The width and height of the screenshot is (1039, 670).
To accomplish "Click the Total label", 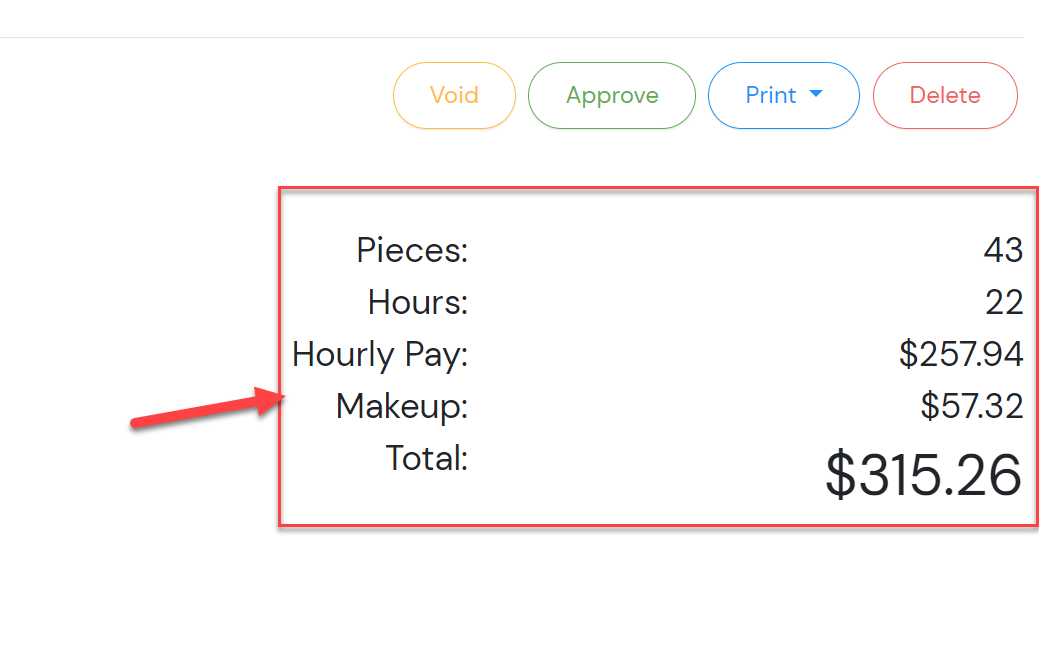I will [427, 458].
